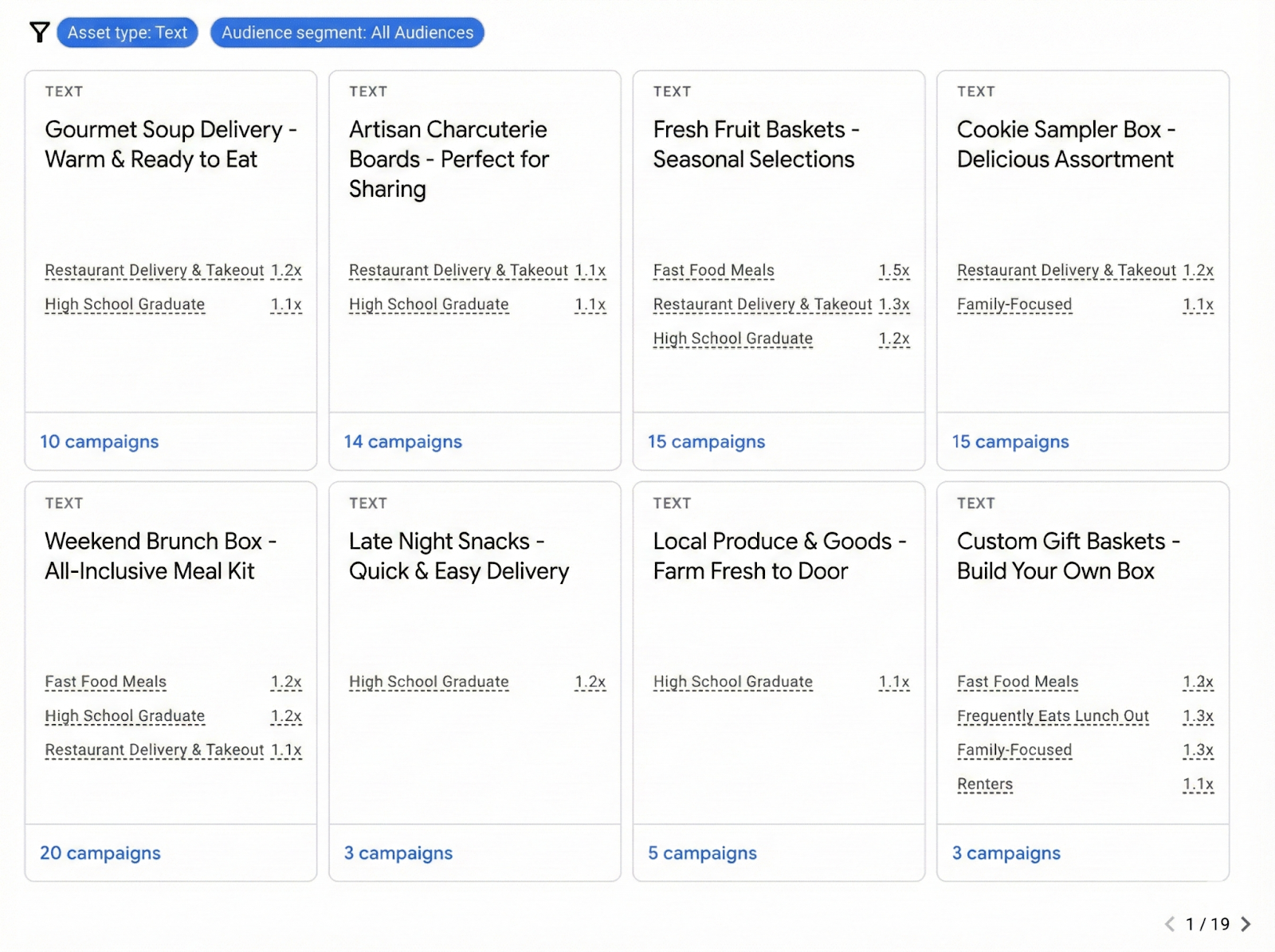Image resolution: width=1275 pixels, height=952 pixels.
Task: Click Frequently Eats Lunch Out audience label
Action: [x=1053, y=716]
